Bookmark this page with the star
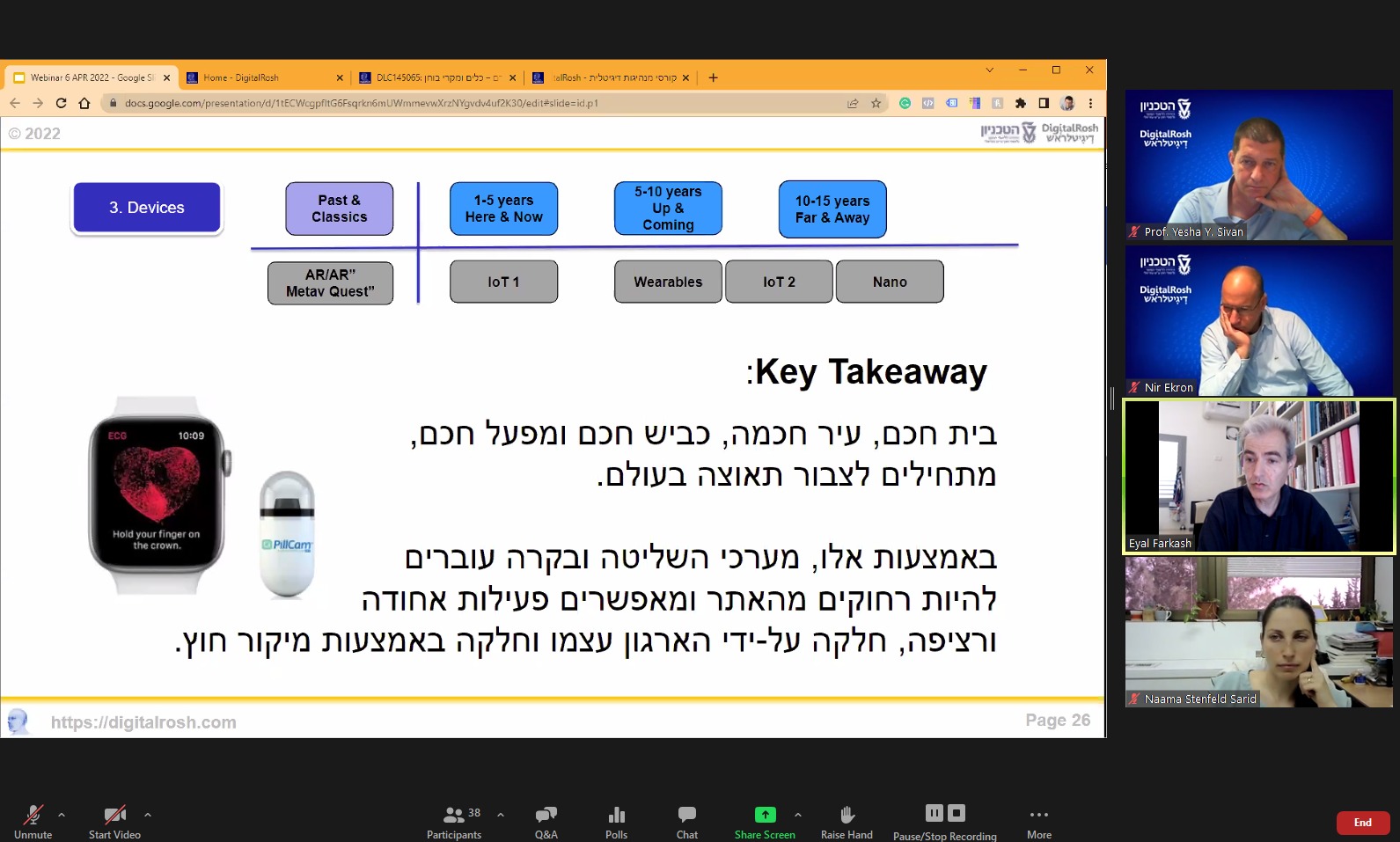This screenshot has height=842, width=1400. (x=876, y=103)
